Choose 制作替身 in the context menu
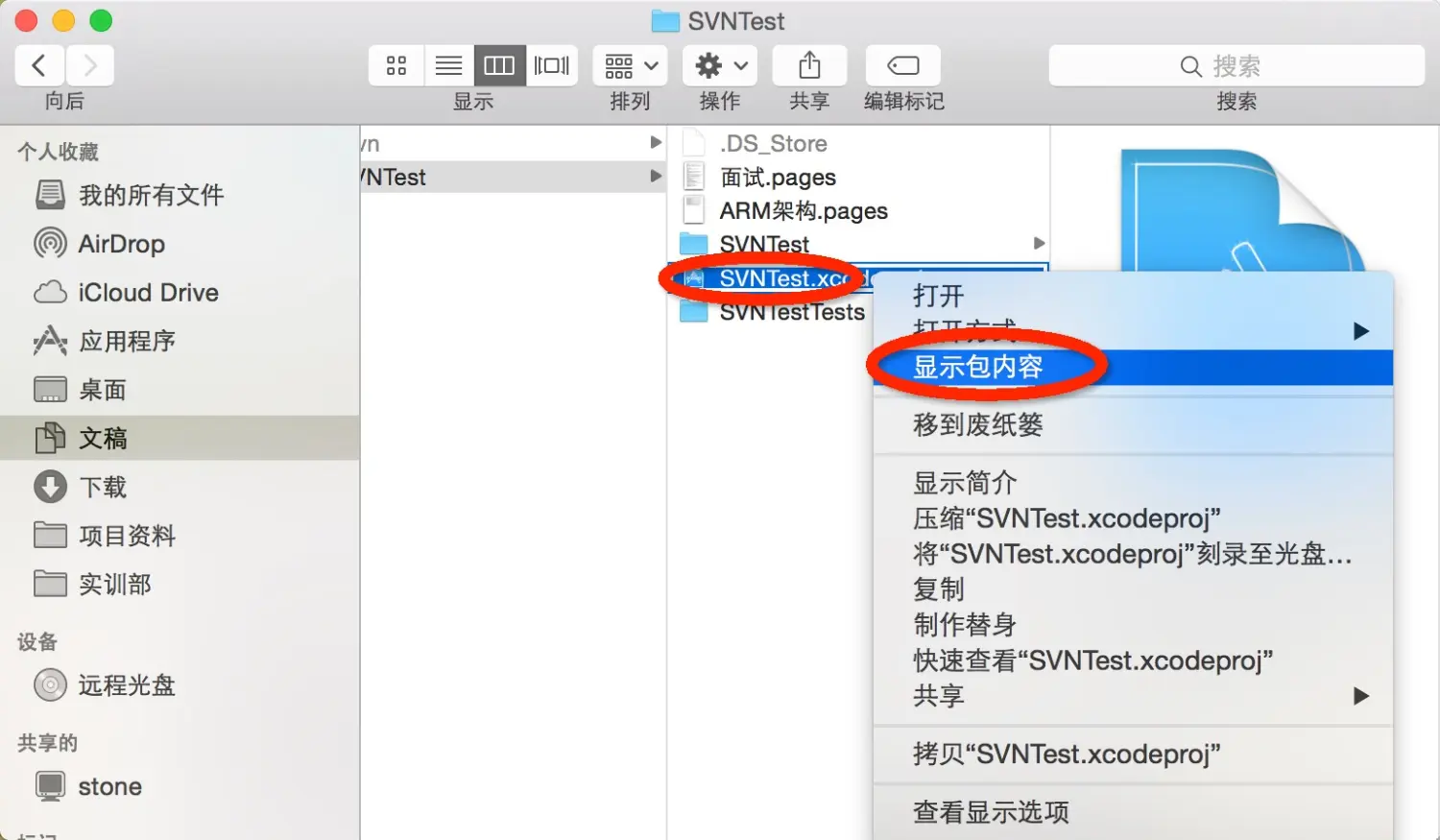 click(1133, 625)
